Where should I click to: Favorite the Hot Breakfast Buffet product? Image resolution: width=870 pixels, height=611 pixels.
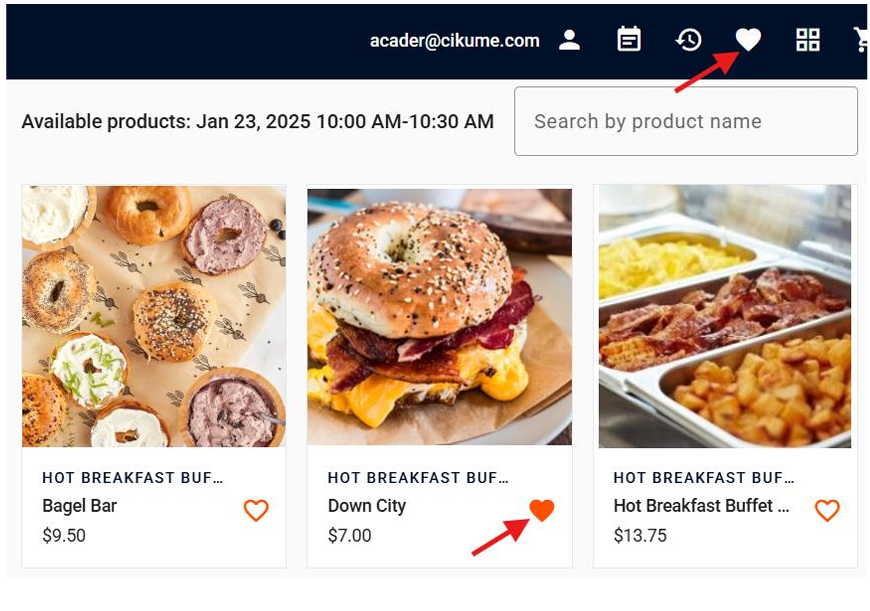(827, 511)
